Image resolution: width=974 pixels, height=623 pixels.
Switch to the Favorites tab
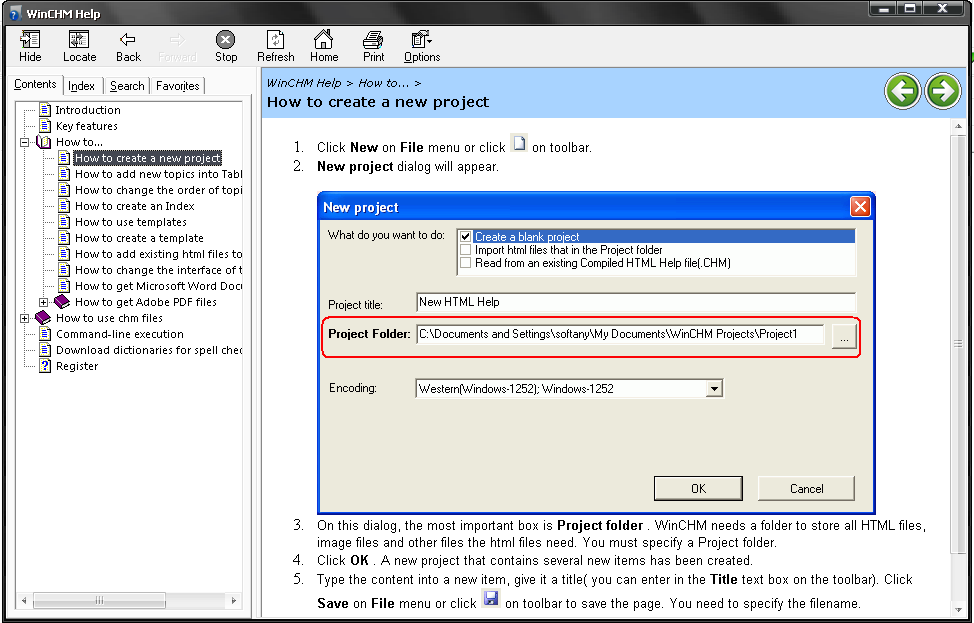[x=178, y=86]
